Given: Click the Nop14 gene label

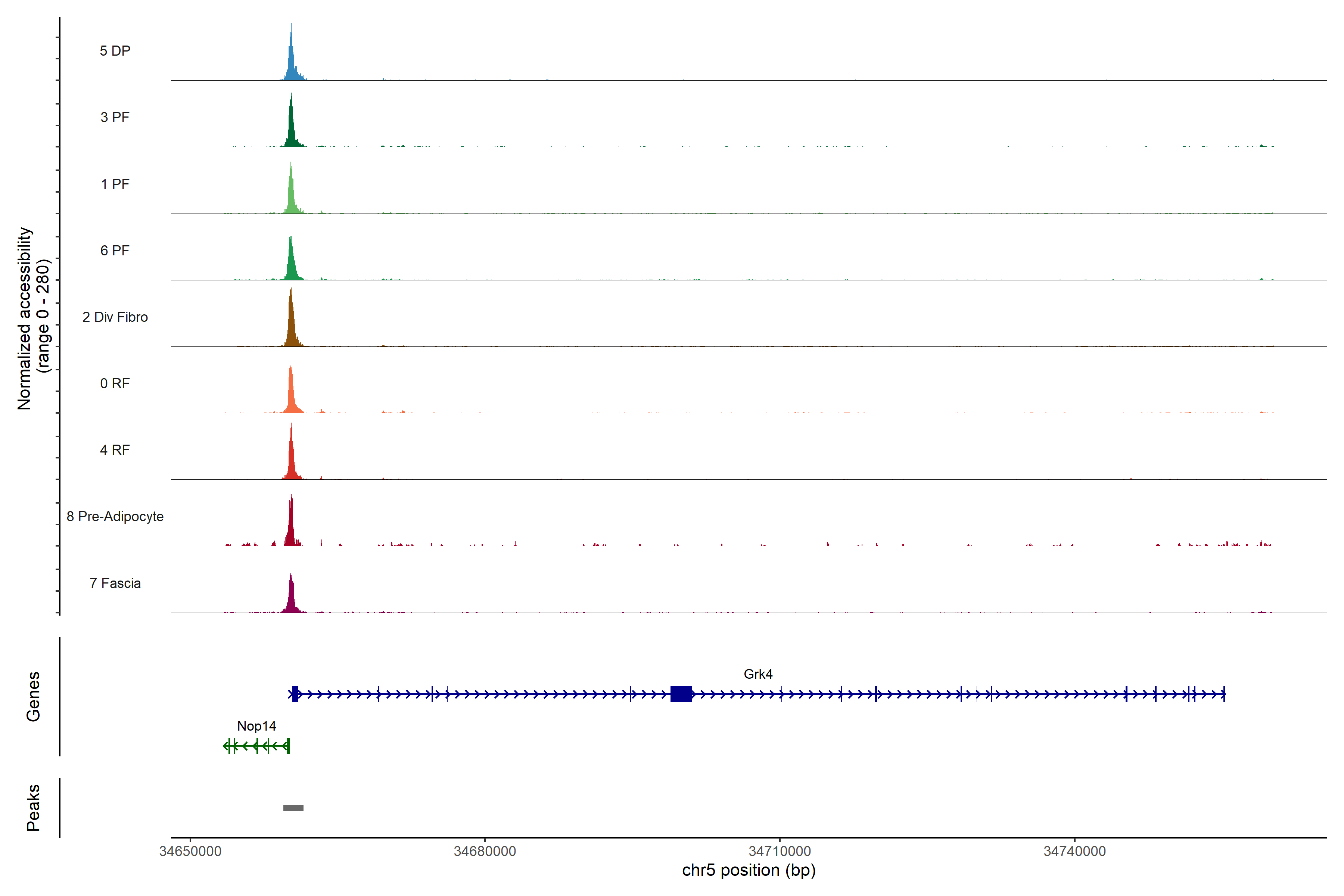Looking at the screenshot, I should [x=256, y=726].
